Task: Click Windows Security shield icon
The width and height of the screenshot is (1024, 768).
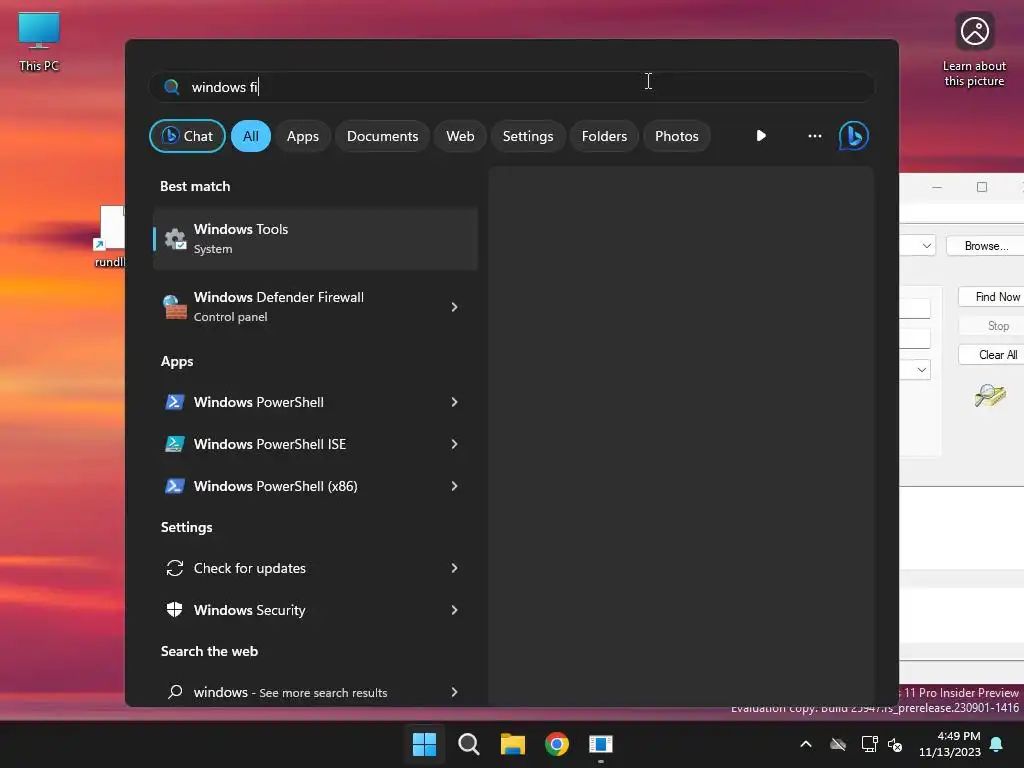Action: [x=174, y=610]
